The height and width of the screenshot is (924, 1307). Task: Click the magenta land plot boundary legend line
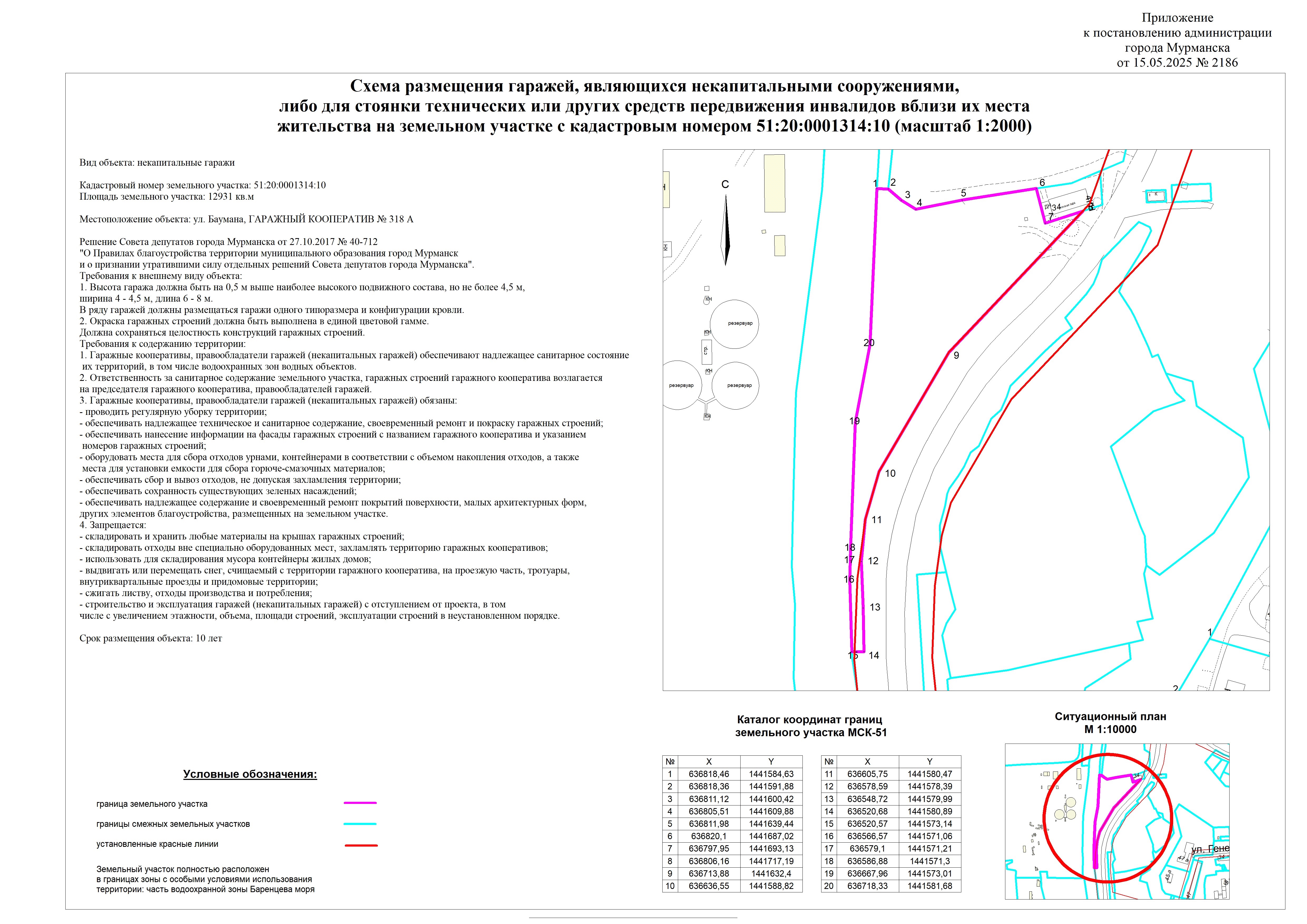(360, 803)
